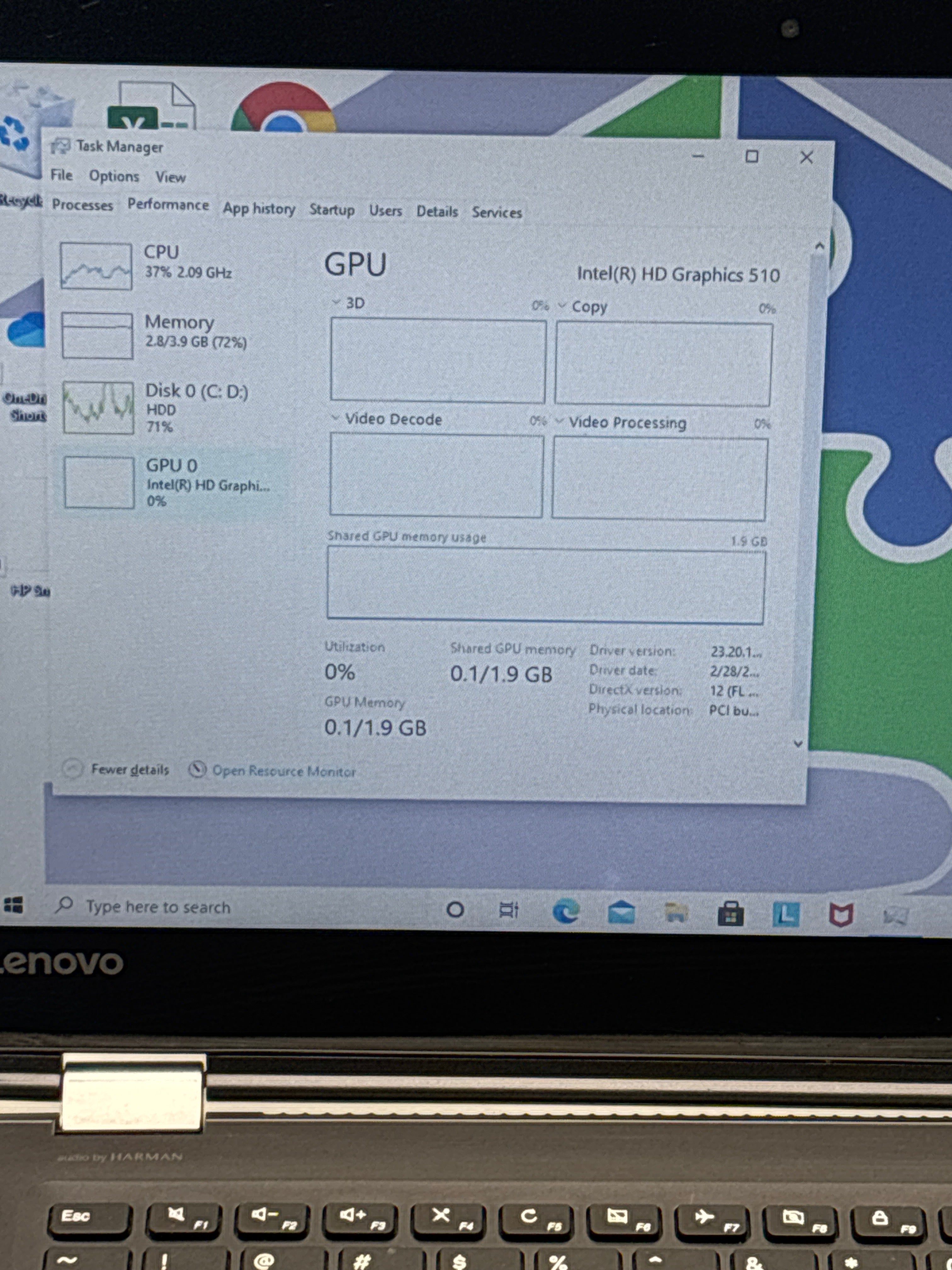Viewport: 952px width, 1270px height.
Task: Click the scroll down arrow in GPU panel
Action: tap(798, 744)
